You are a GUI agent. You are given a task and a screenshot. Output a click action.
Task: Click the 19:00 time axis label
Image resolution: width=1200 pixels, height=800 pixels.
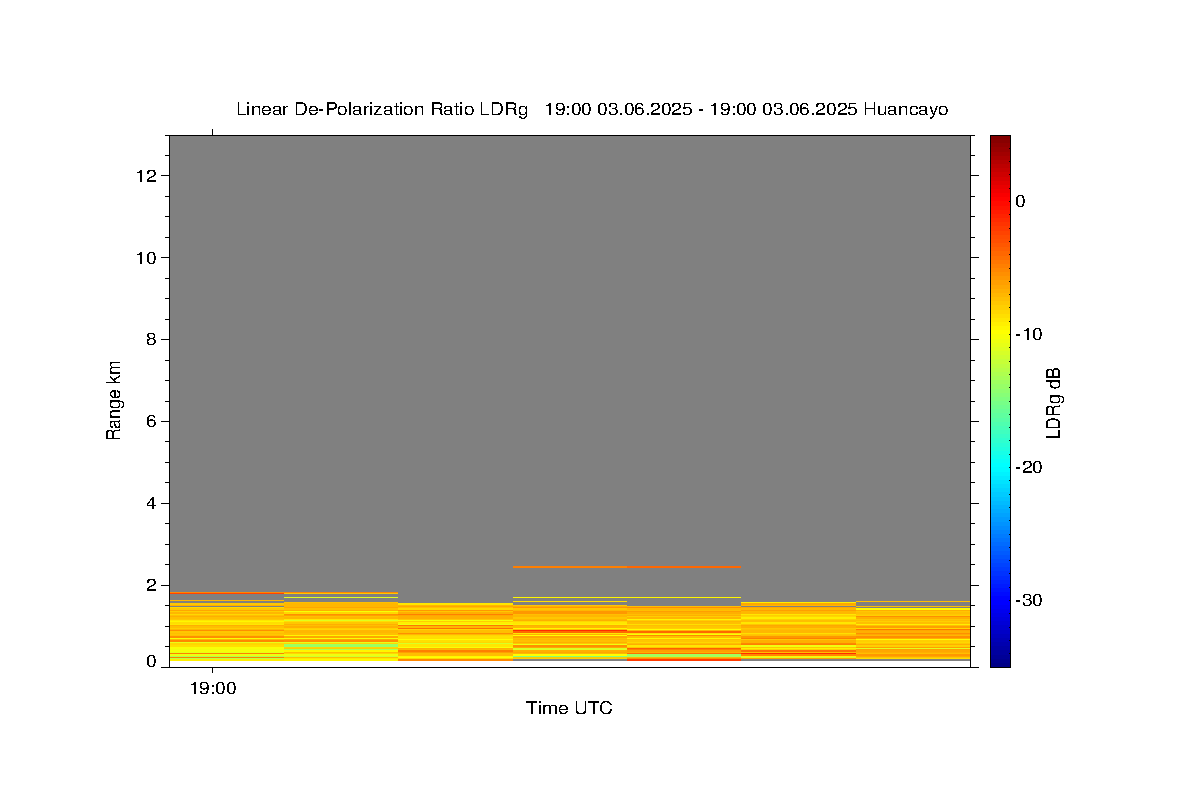213,688
